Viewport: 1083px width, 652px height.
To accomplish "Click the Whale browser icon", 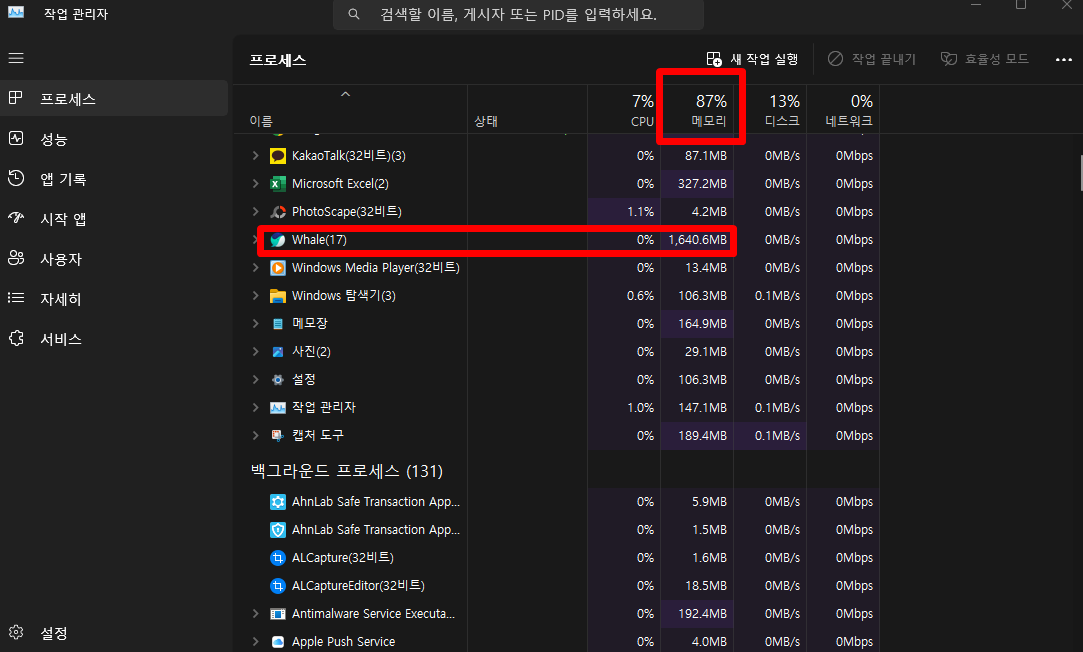I will point(278,240).
